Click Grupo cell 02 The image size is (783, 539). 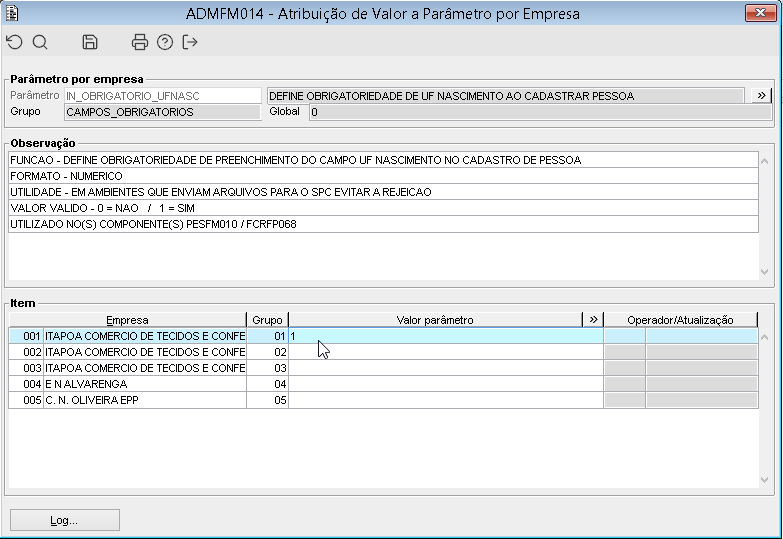coord(268,352)
